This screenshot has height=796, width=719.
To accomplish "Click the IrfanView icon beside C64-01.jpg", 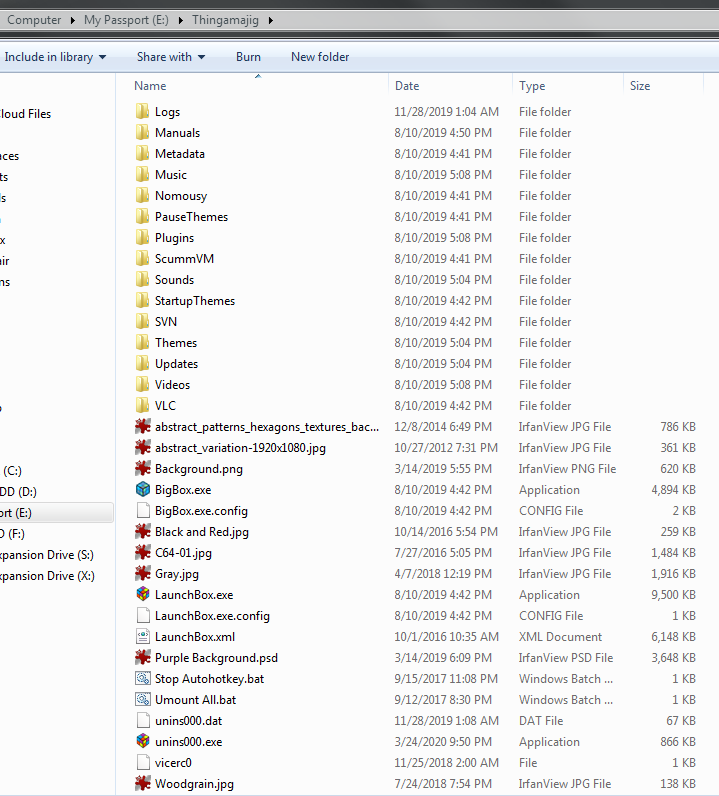I will pos(143,552).
